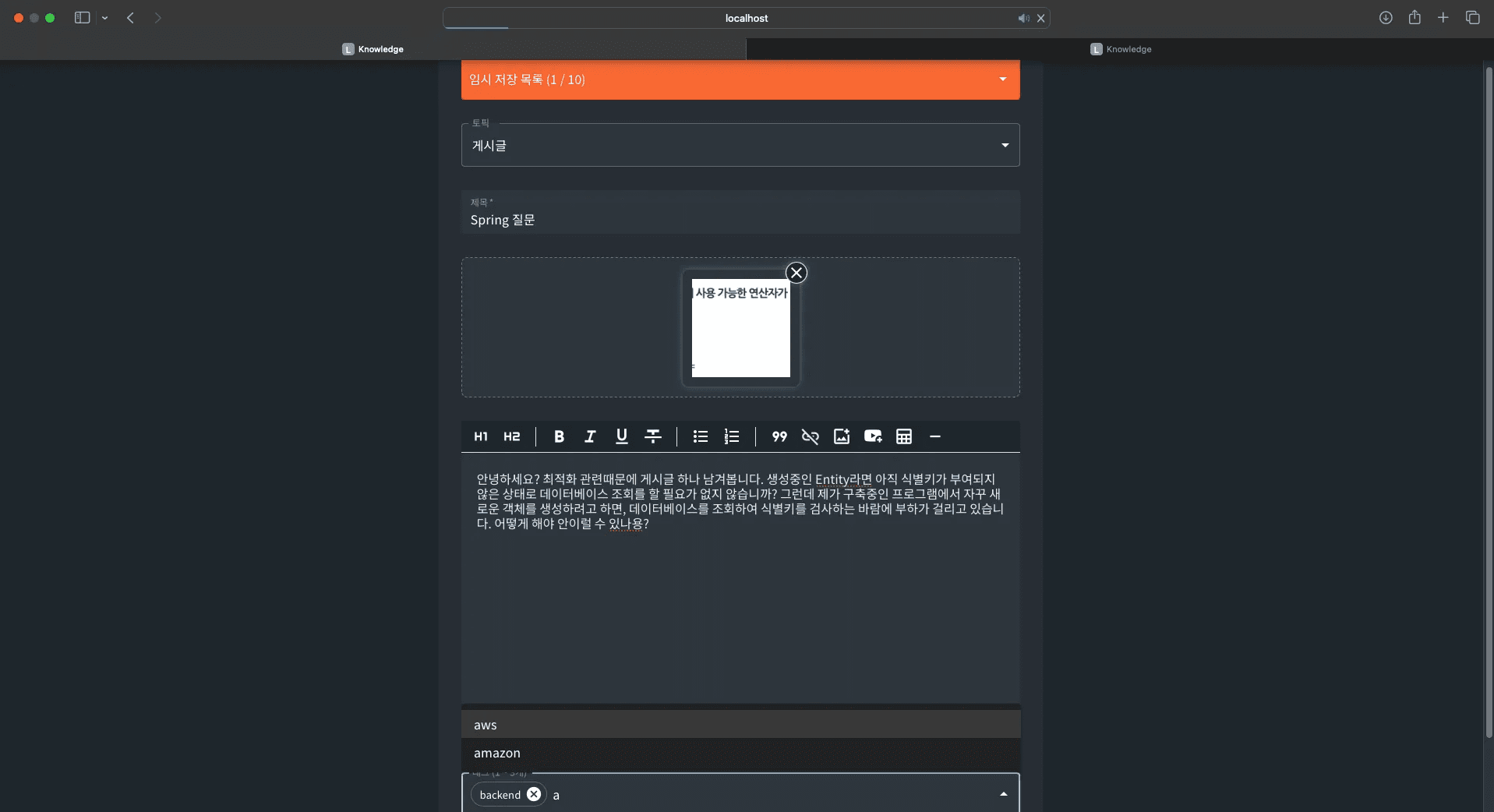Image resolution: width=1494 pixels, height=812 pixels.
Task: Remove the backend tag chip
Action: [x=534, y=794]
